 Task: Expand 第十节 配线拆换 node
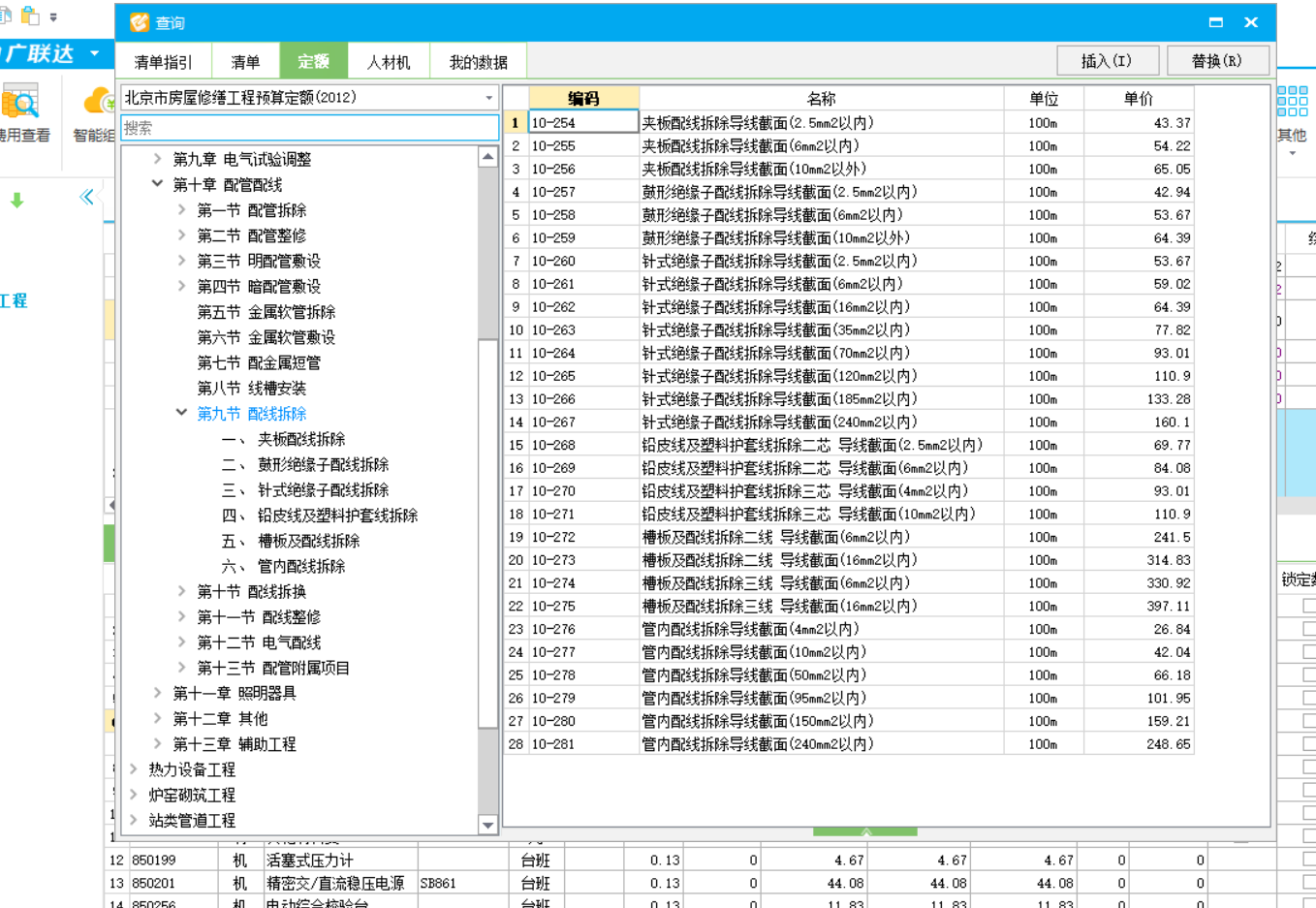point(181,591)
